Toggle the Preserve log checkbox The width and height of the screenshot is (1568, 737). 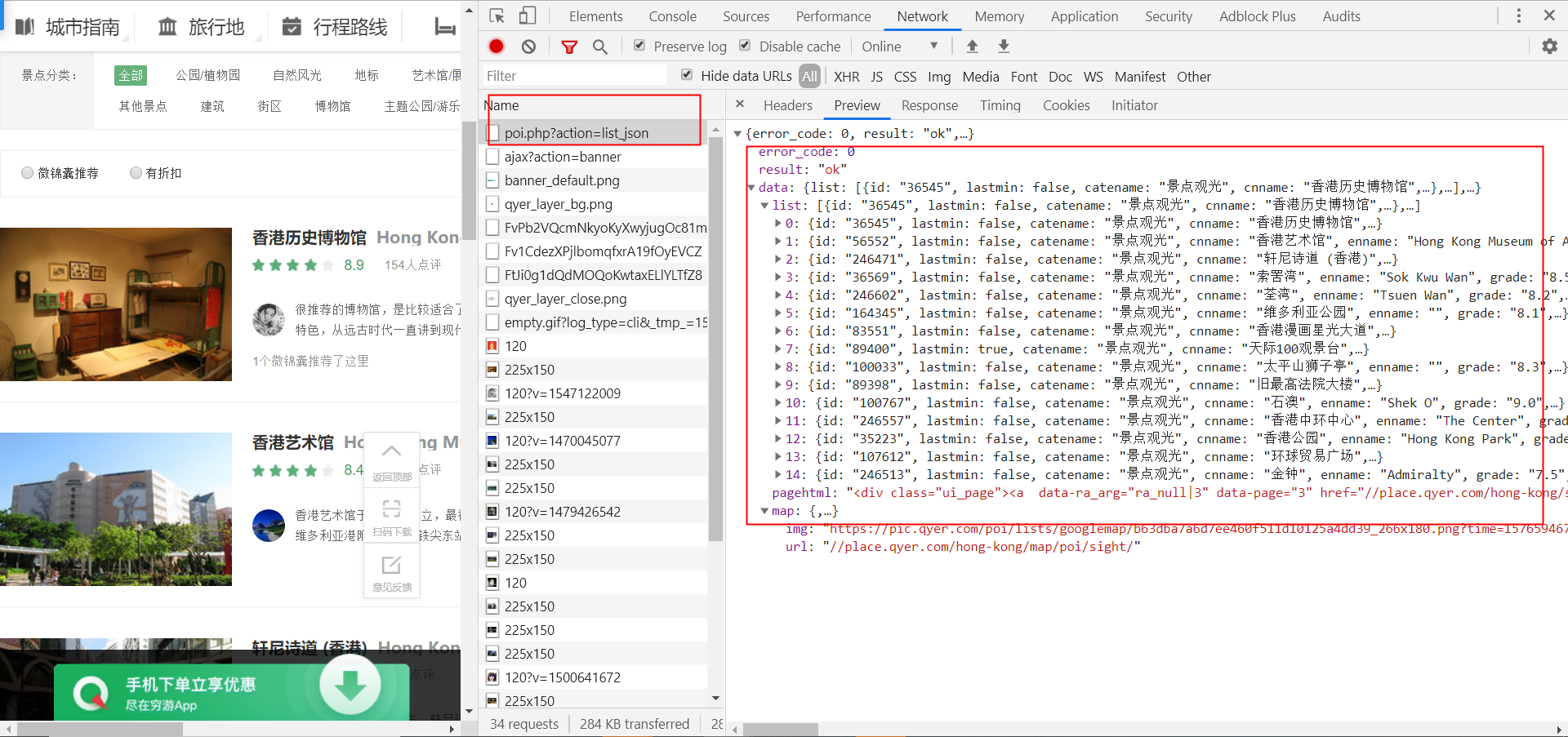coord(639,46)
